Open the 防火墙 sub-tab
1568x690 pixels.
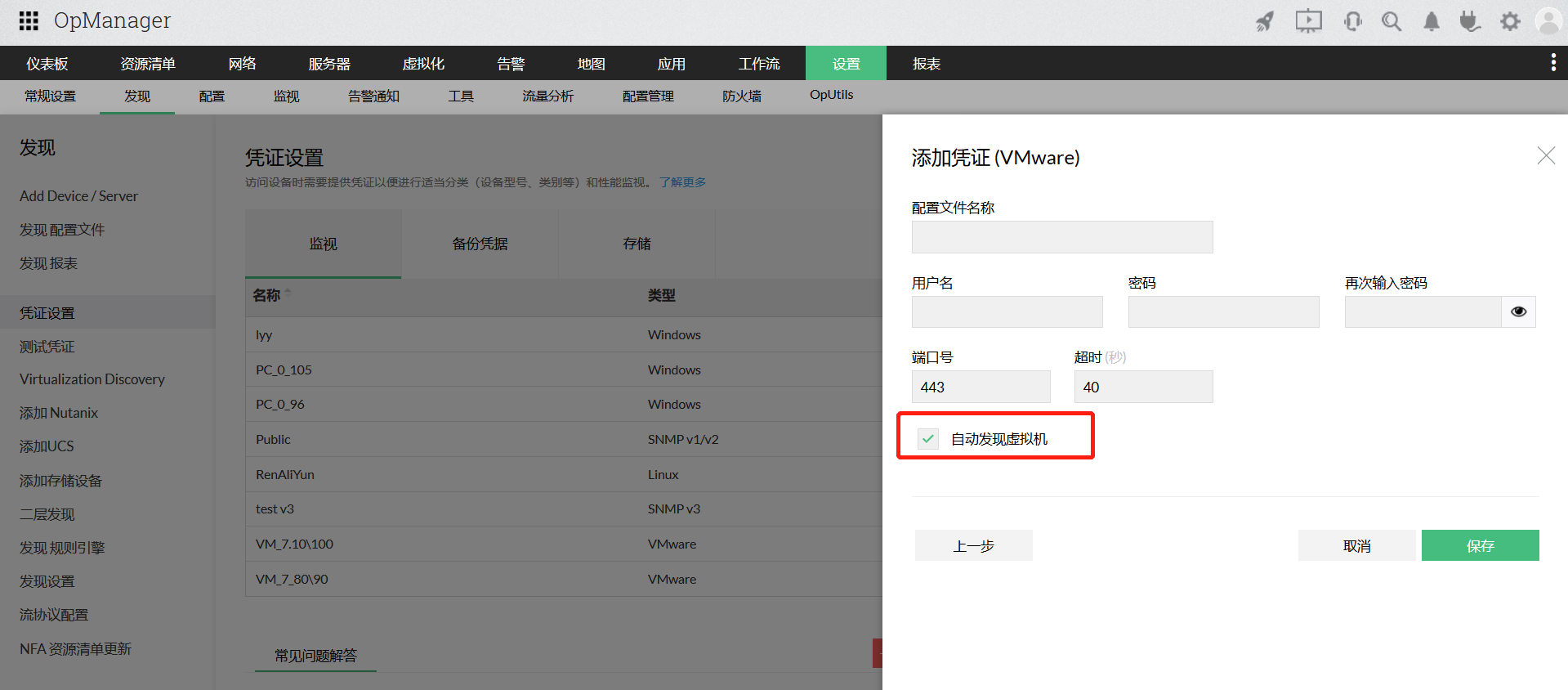coord(742,96)
